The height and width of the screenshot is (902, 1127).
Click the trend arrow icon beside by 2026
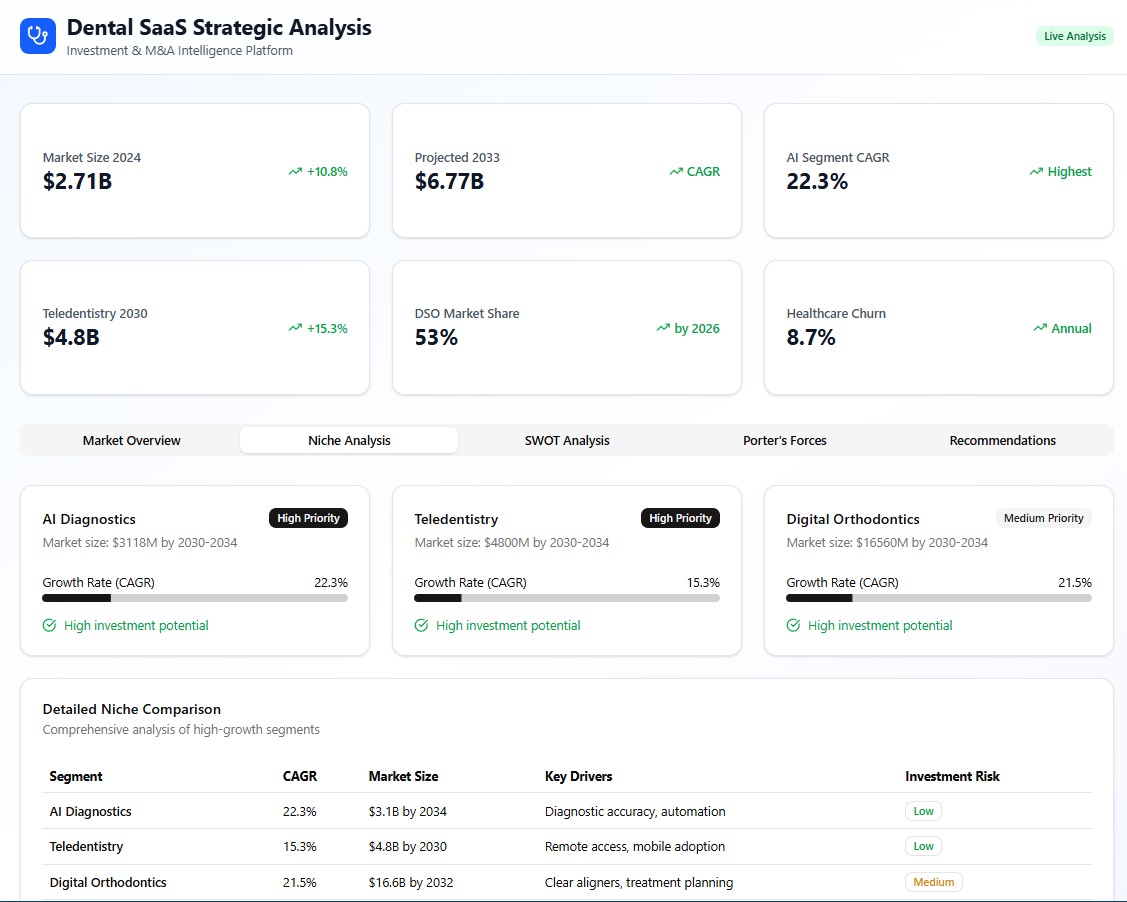[663, 328]
